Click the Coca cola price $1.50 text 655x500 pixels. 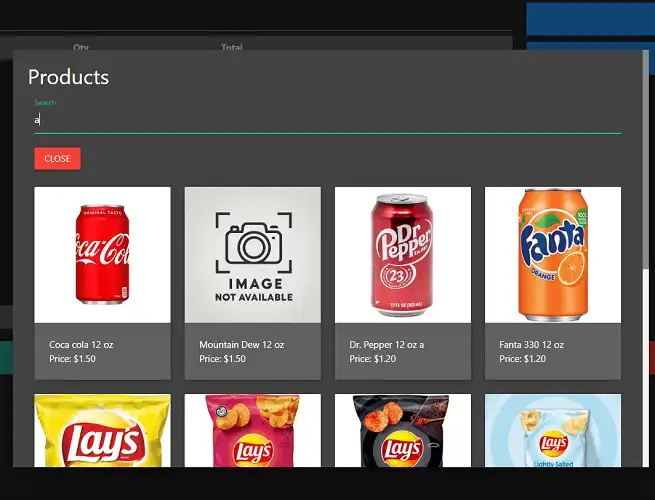coord(72,359)
